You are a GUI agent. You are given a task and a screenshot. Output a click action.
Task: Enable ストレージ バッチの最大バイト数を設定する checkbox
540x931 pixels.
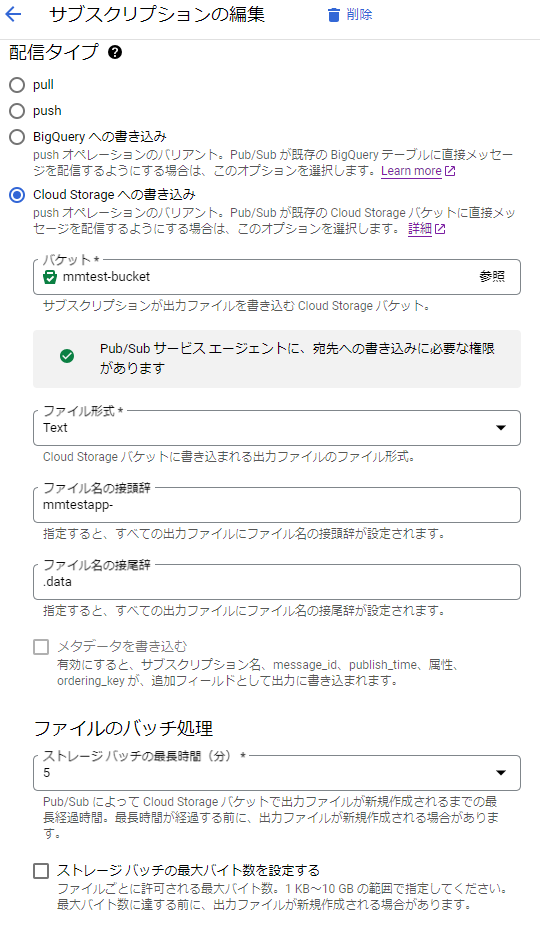41,871
